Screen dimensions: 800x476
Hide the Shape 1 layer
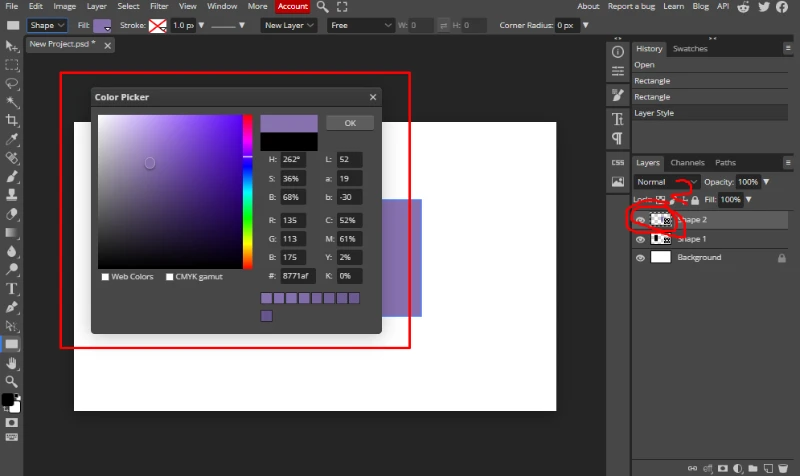coord(640,239)
